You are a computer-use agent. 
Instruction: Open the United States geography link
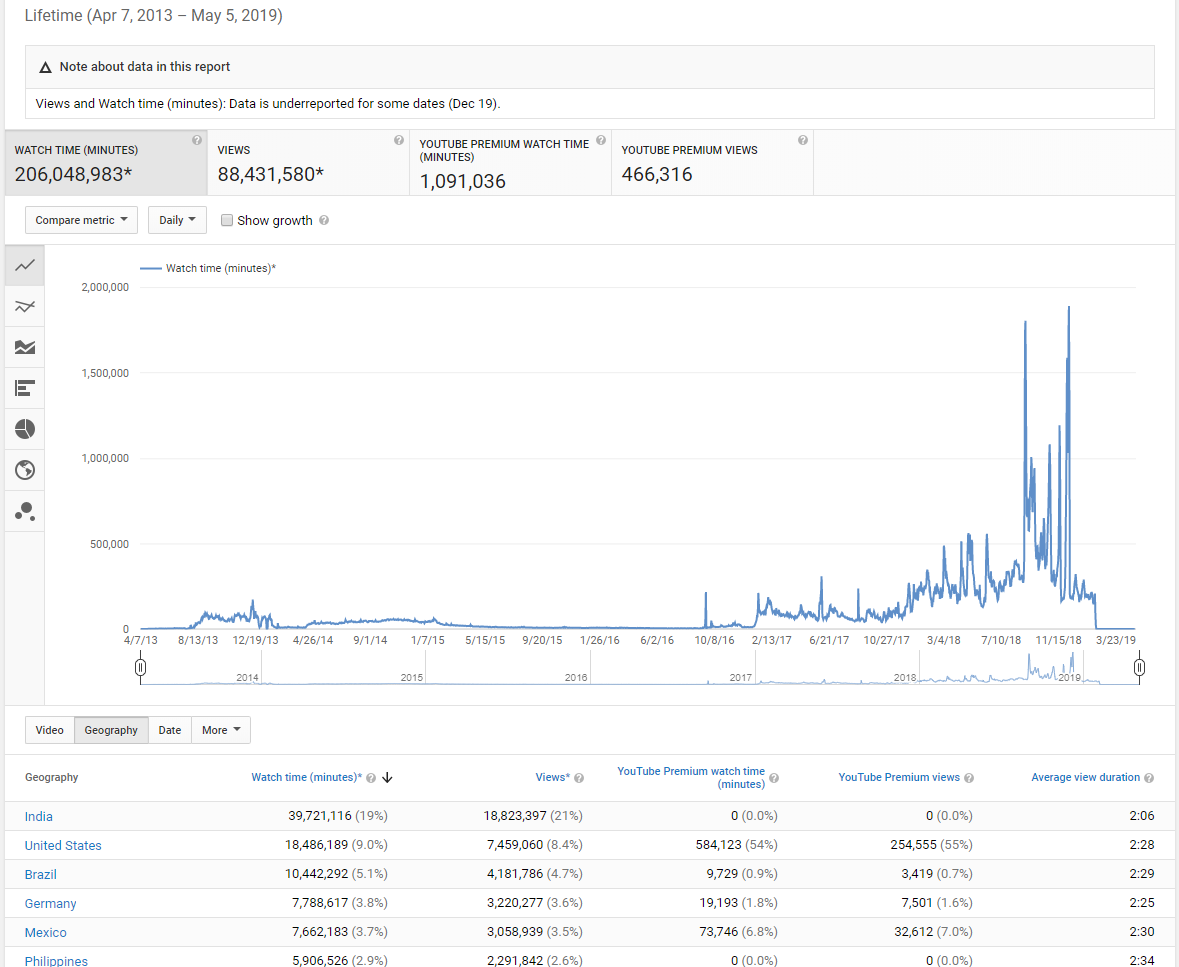[63, 845]
